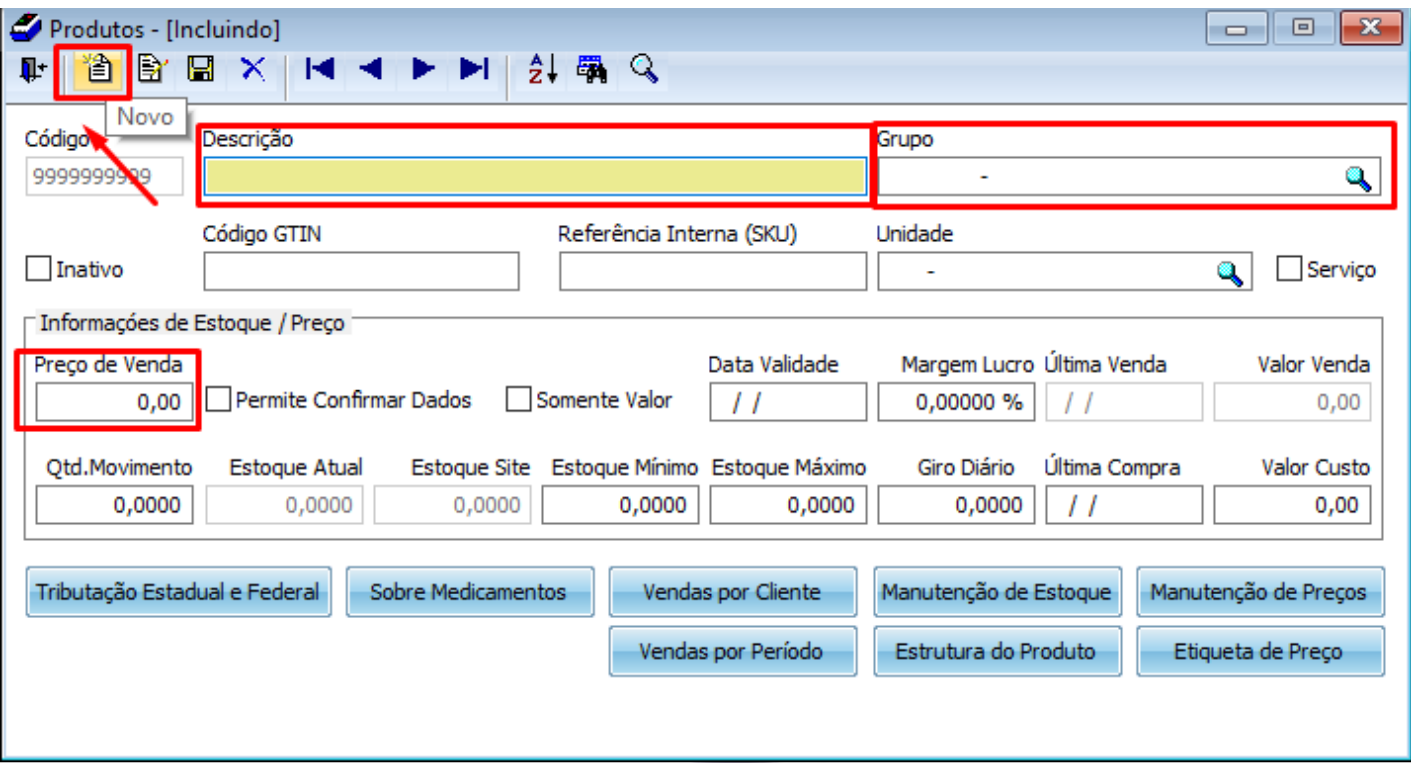Viewport: 1411px width, 763px height.
Task: Click the Última Compra date field
Action: (1124, 505)
